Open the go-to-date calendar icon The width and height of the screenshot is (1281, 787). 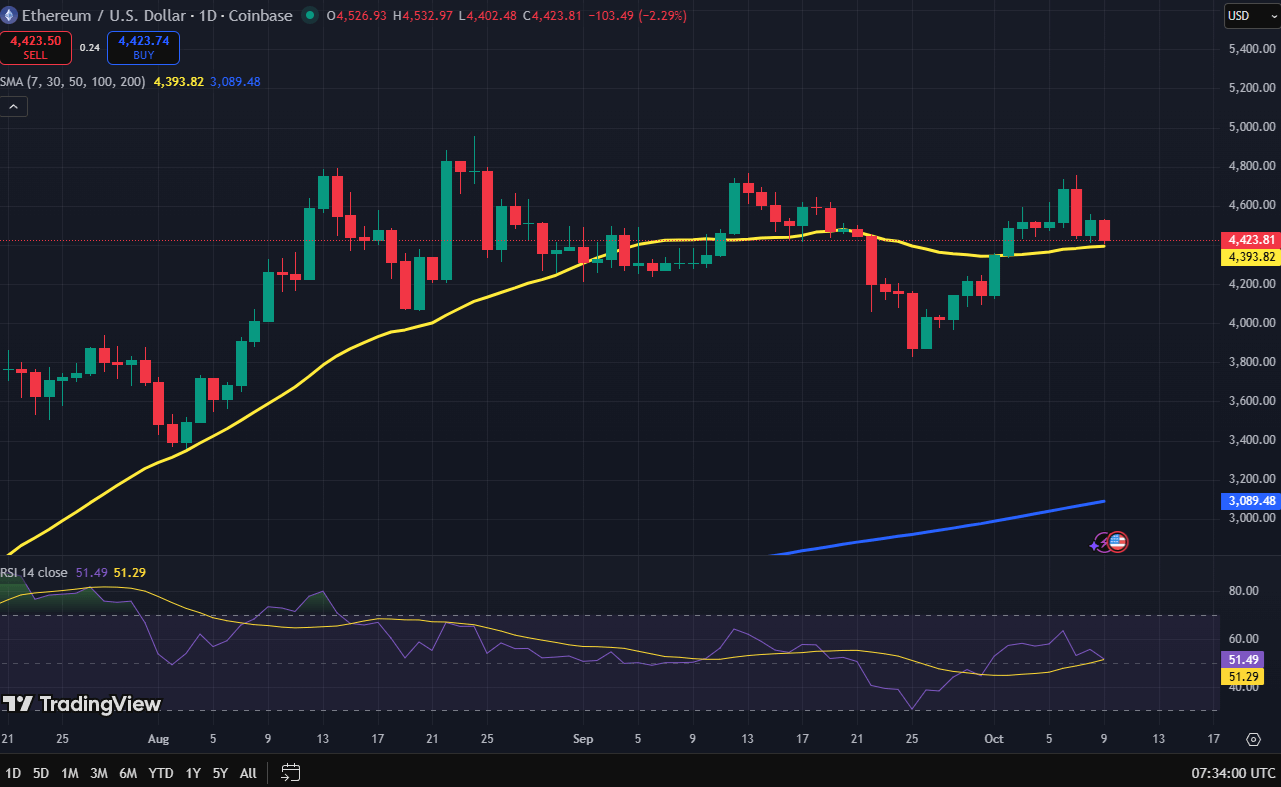[x=291, y=772]
